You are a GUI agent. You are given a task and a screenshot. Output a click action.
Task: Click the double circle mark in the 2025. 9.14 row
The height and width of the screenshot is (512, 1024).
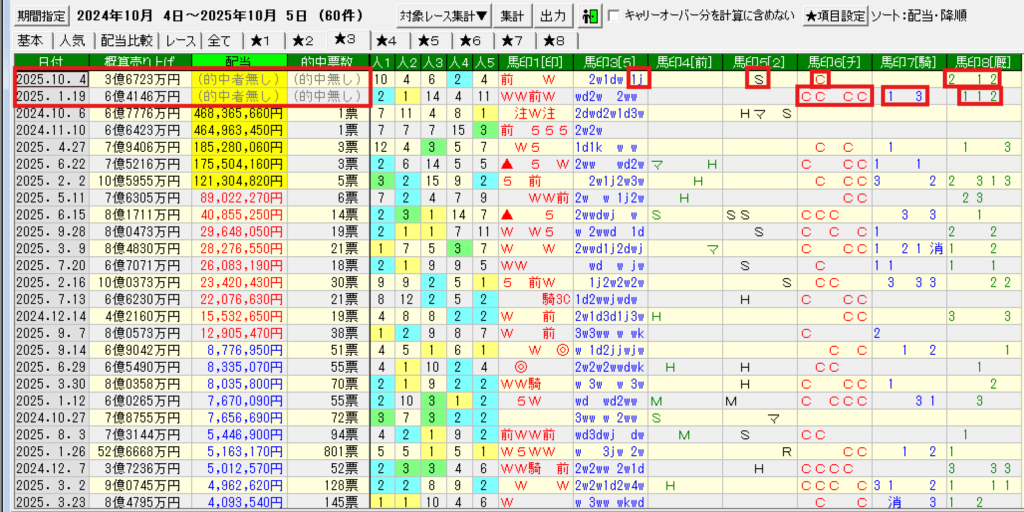pos(562,350)
